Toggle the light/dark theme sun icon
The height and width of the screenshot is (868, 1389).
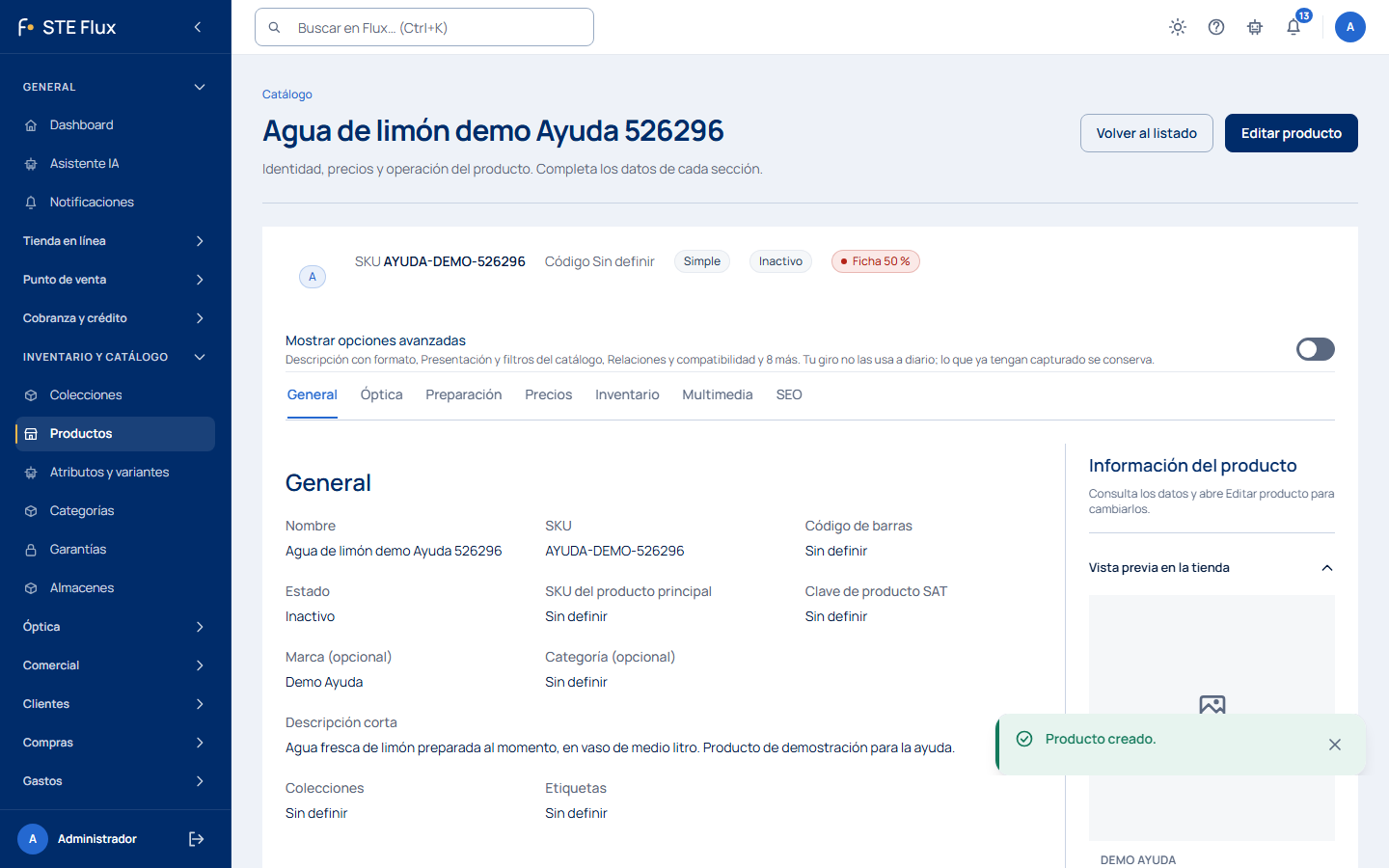click(1178, 27)
